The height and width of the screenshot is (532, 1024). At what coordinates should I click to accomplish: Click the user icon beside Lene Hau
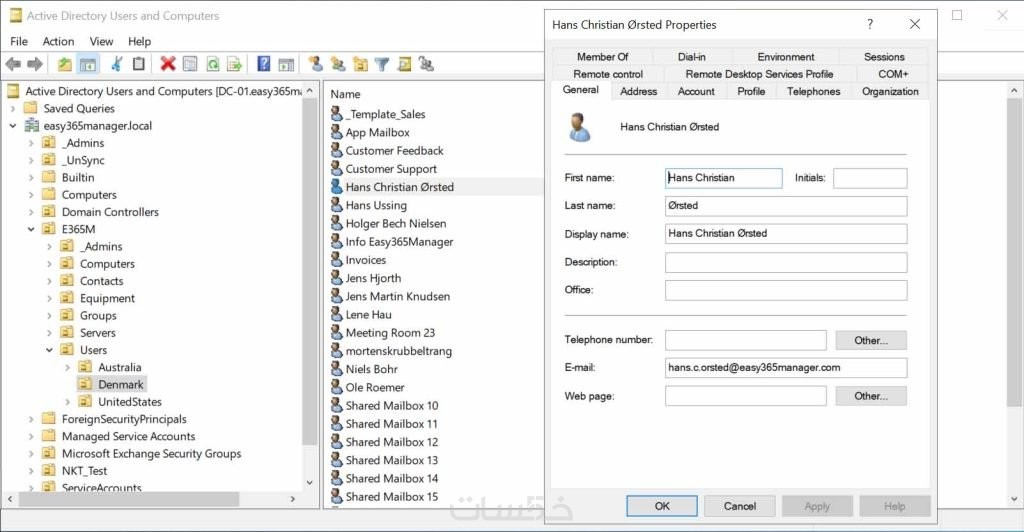(336, 314)
